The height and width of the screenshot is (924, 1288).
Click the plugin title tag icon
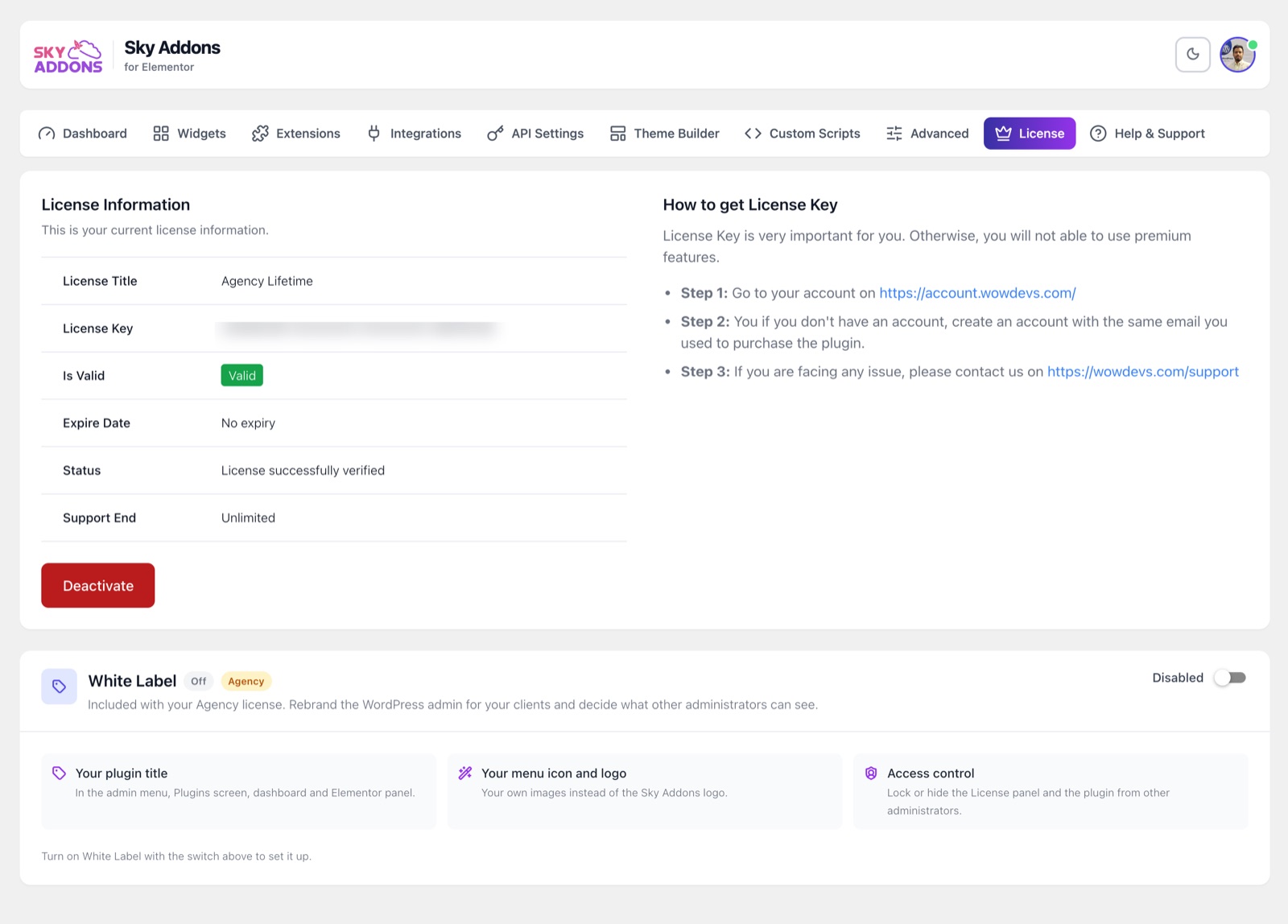(x=59, y=773)
